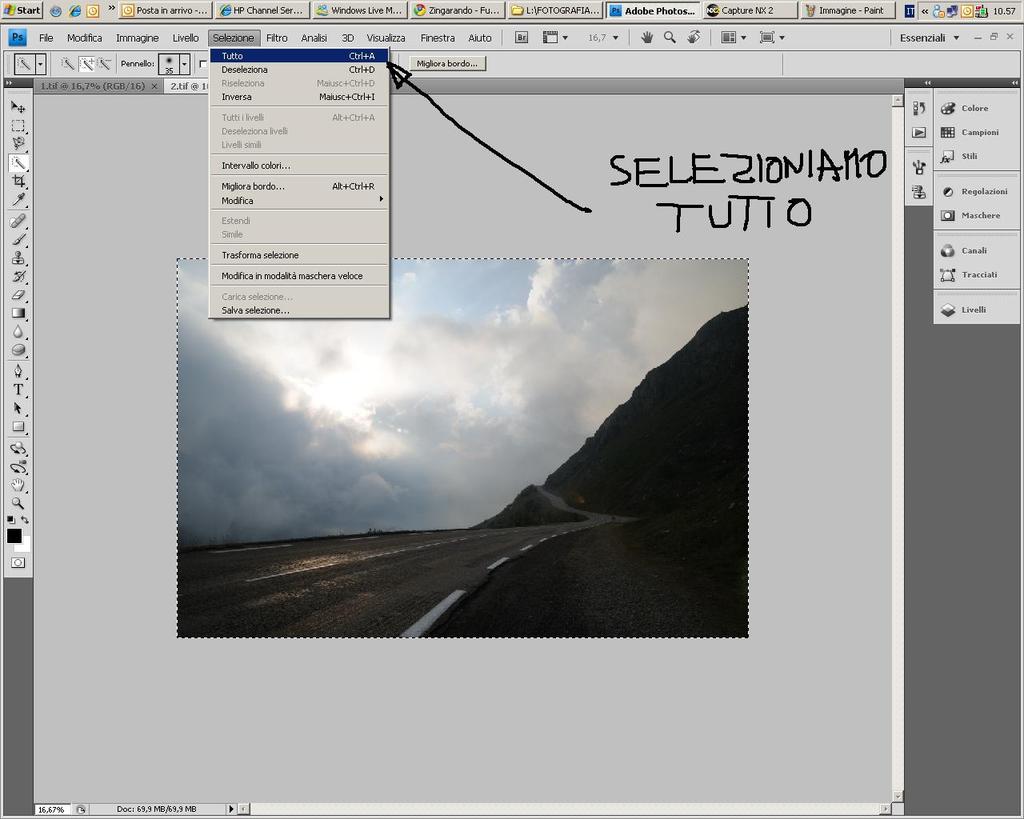1024x819 pixels.
Task: Select the Crop tool in the toolbox
Action: [18, 182]
